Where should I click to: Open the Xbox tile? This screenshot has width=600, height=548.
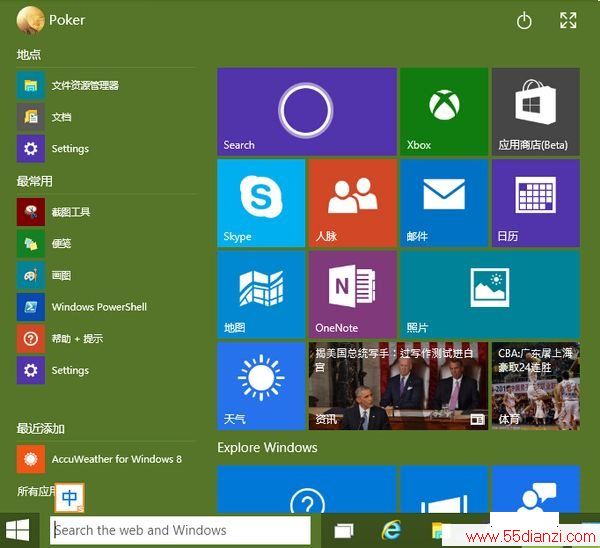pos(444,112)
